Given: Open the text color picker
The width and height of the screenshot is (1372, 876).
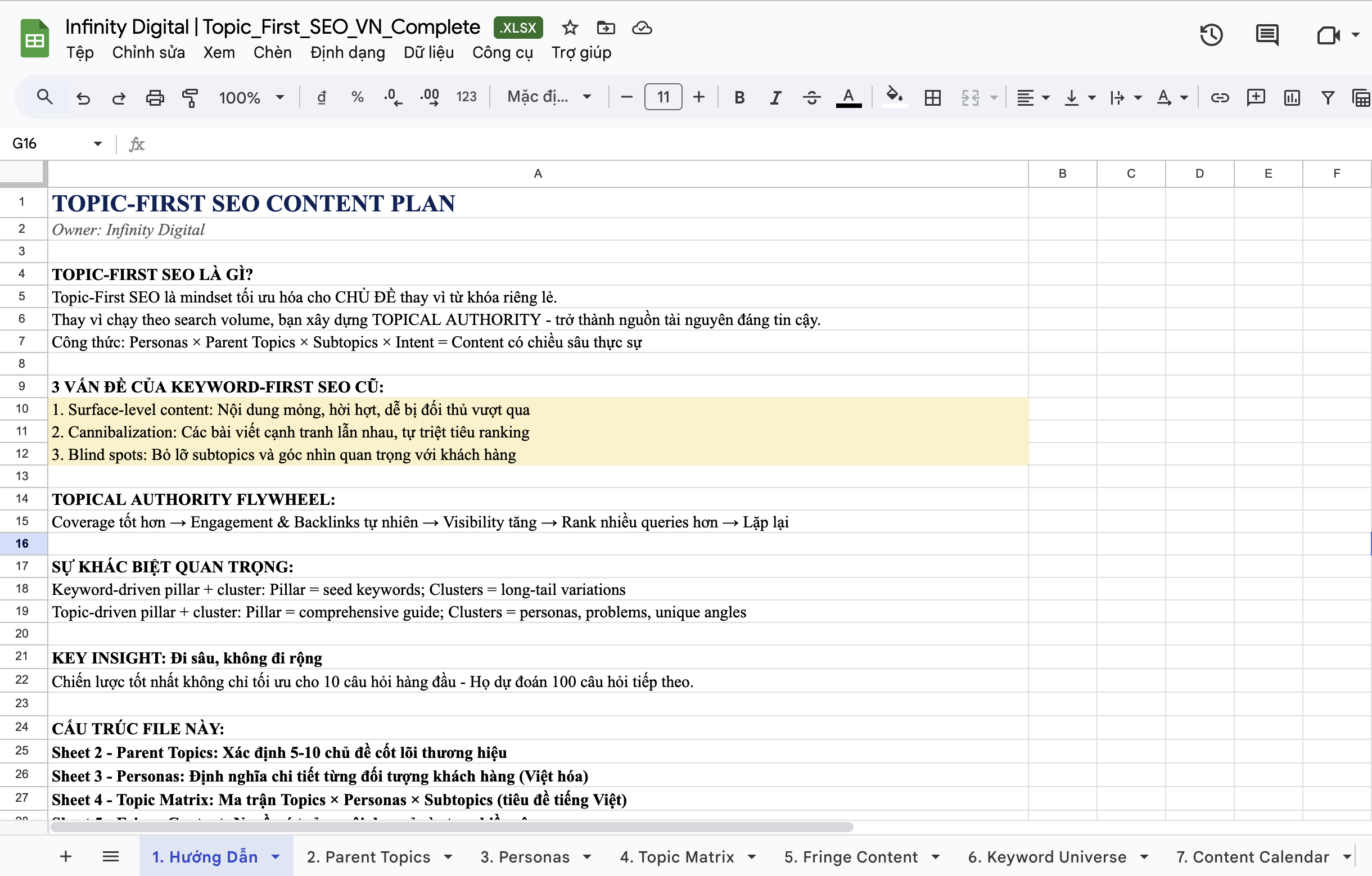Looking at the screenshot, I should coord(849,98).
